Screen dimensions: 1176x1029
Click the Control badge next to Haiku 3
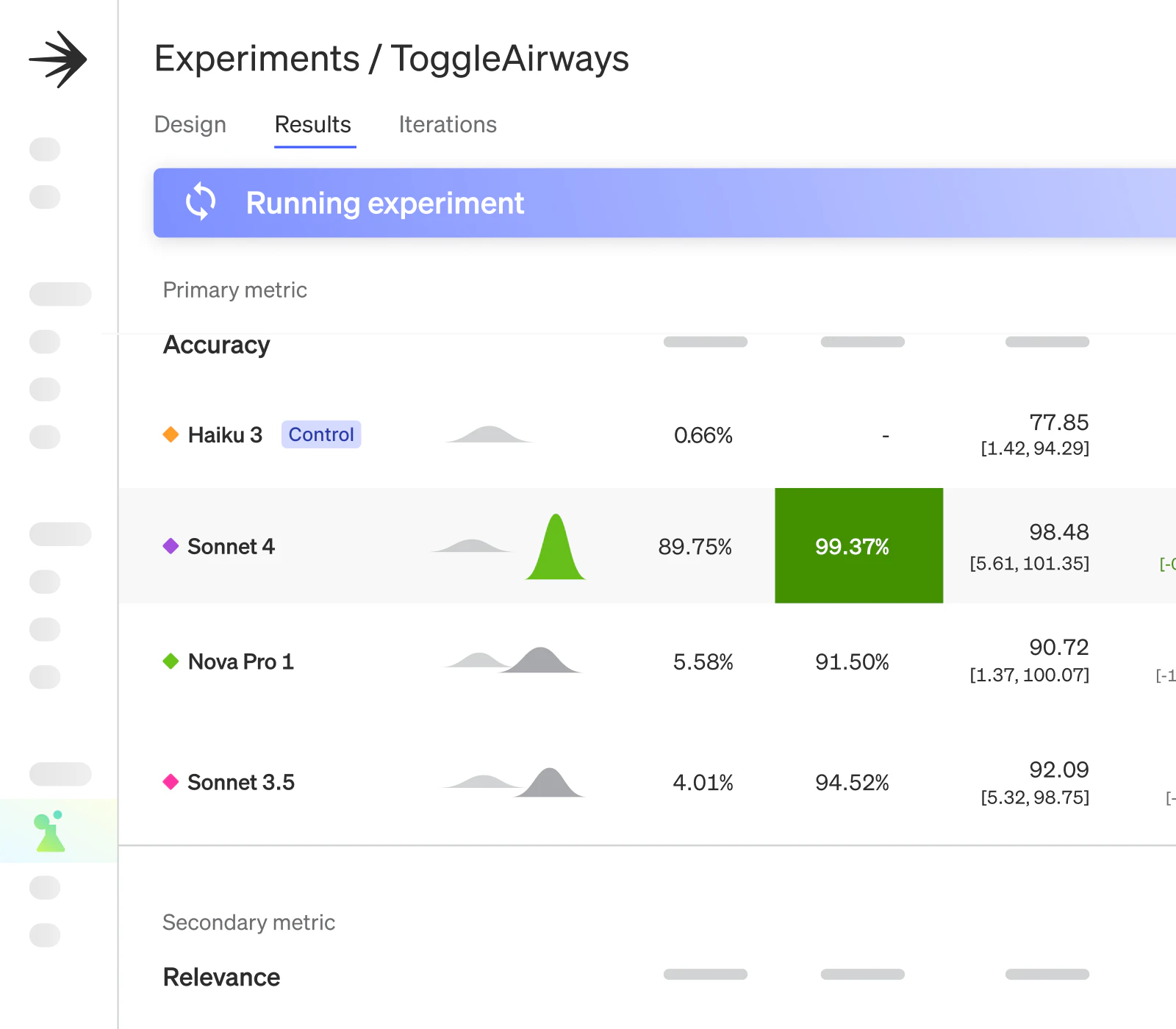(x=321, y=434)
